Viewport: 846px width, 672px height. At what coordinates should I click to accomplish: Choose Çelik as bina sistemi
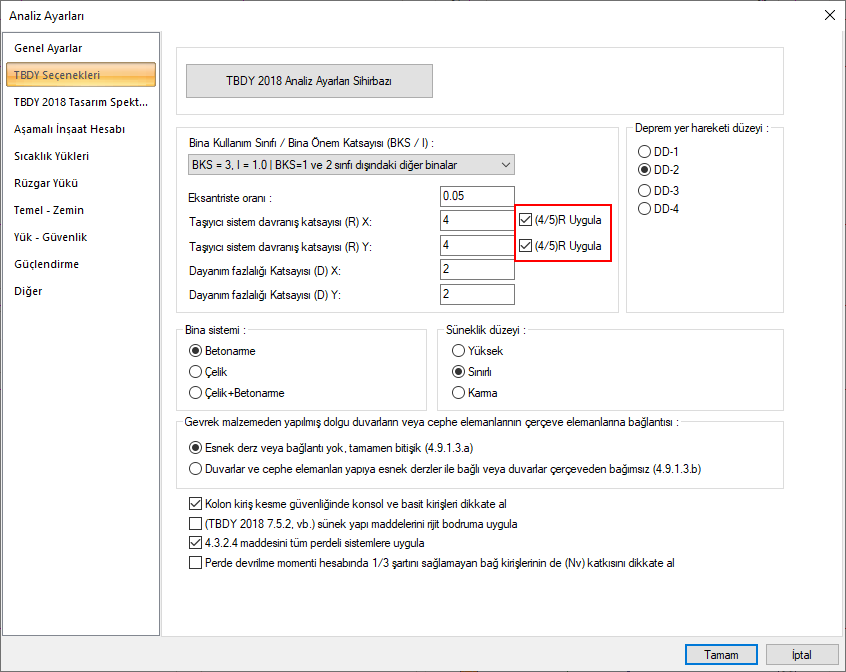pos(195,372)
